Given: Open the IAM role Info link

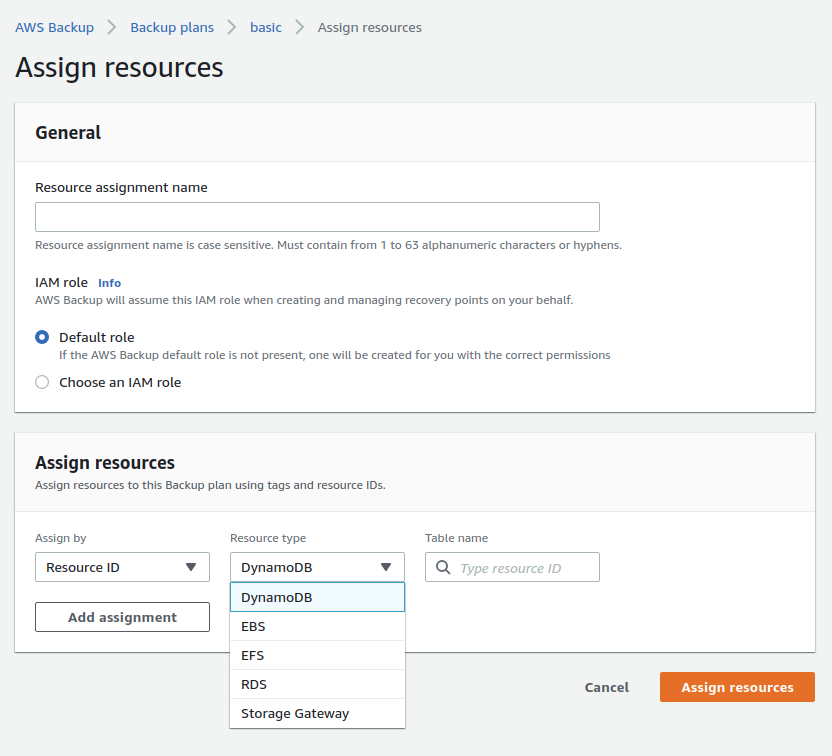Looking at the screenshot, I should pyautogui.click(x=109, y=283).
